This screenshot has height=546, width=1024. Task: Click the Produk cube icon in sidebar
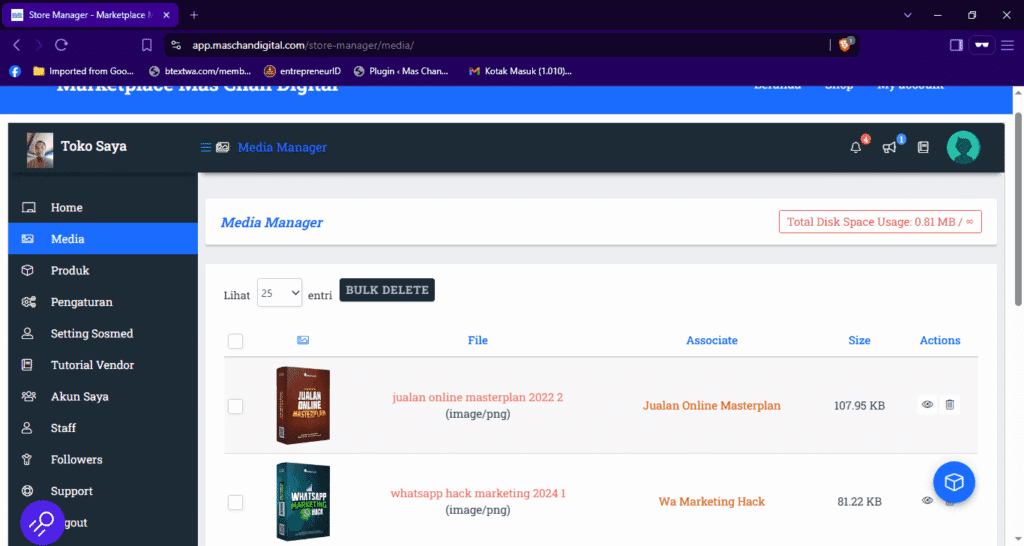tap(27, 270)
